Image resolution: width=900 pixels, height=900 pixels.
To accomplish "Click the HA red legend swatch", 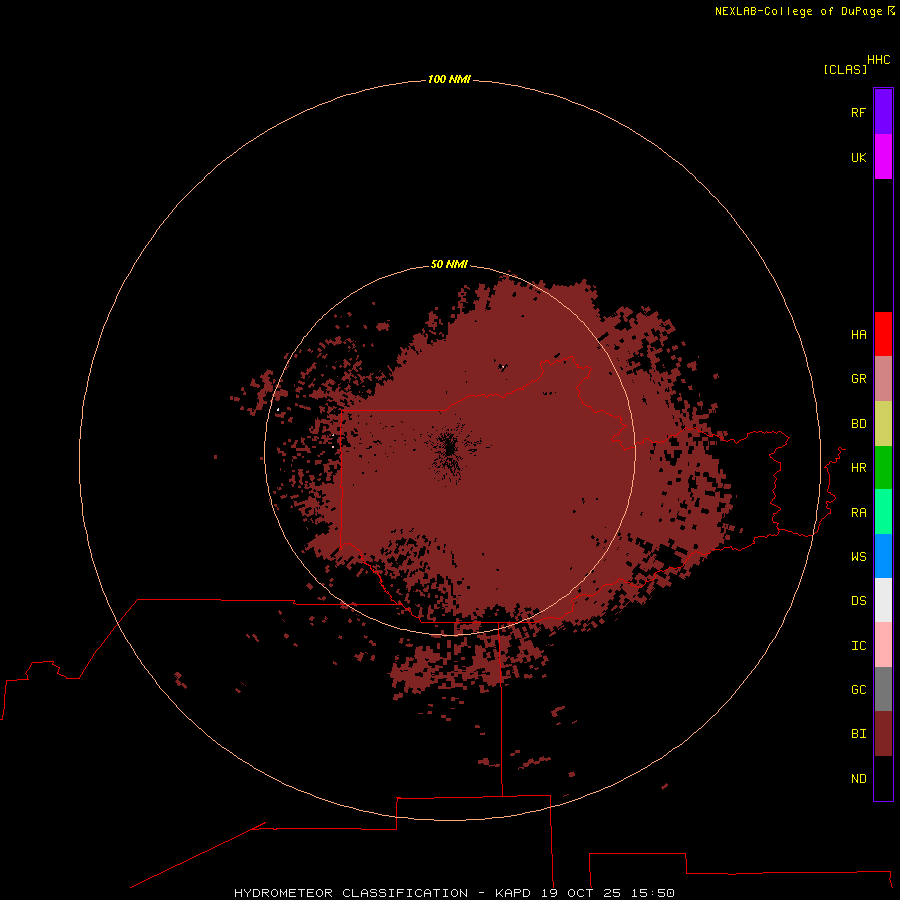I will click(883, 334).
